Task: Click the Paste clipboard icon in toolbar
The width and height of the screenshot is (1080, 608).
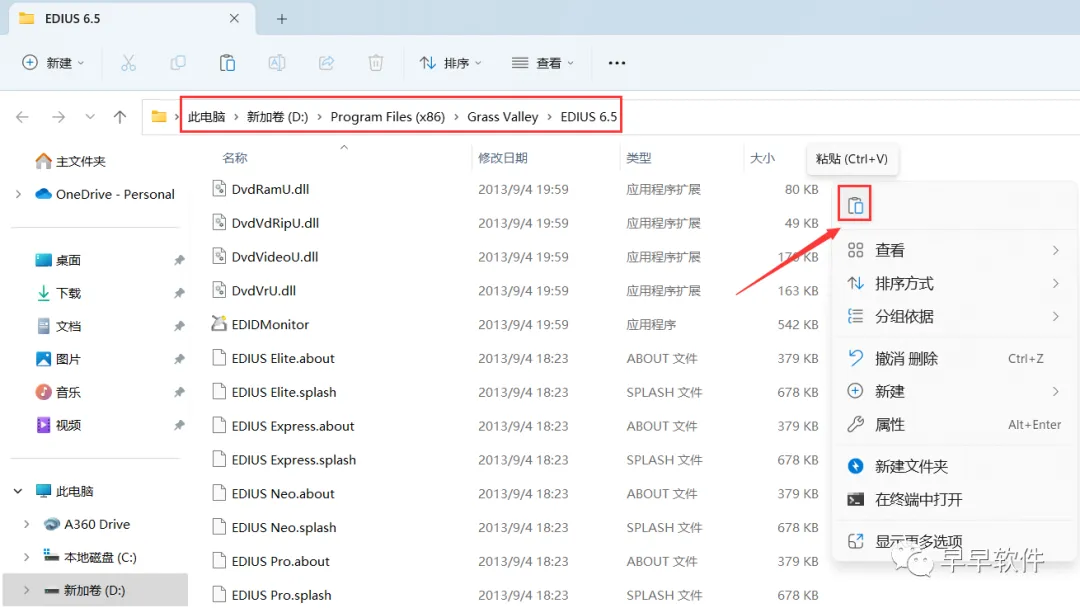Action: pos(227,63)
